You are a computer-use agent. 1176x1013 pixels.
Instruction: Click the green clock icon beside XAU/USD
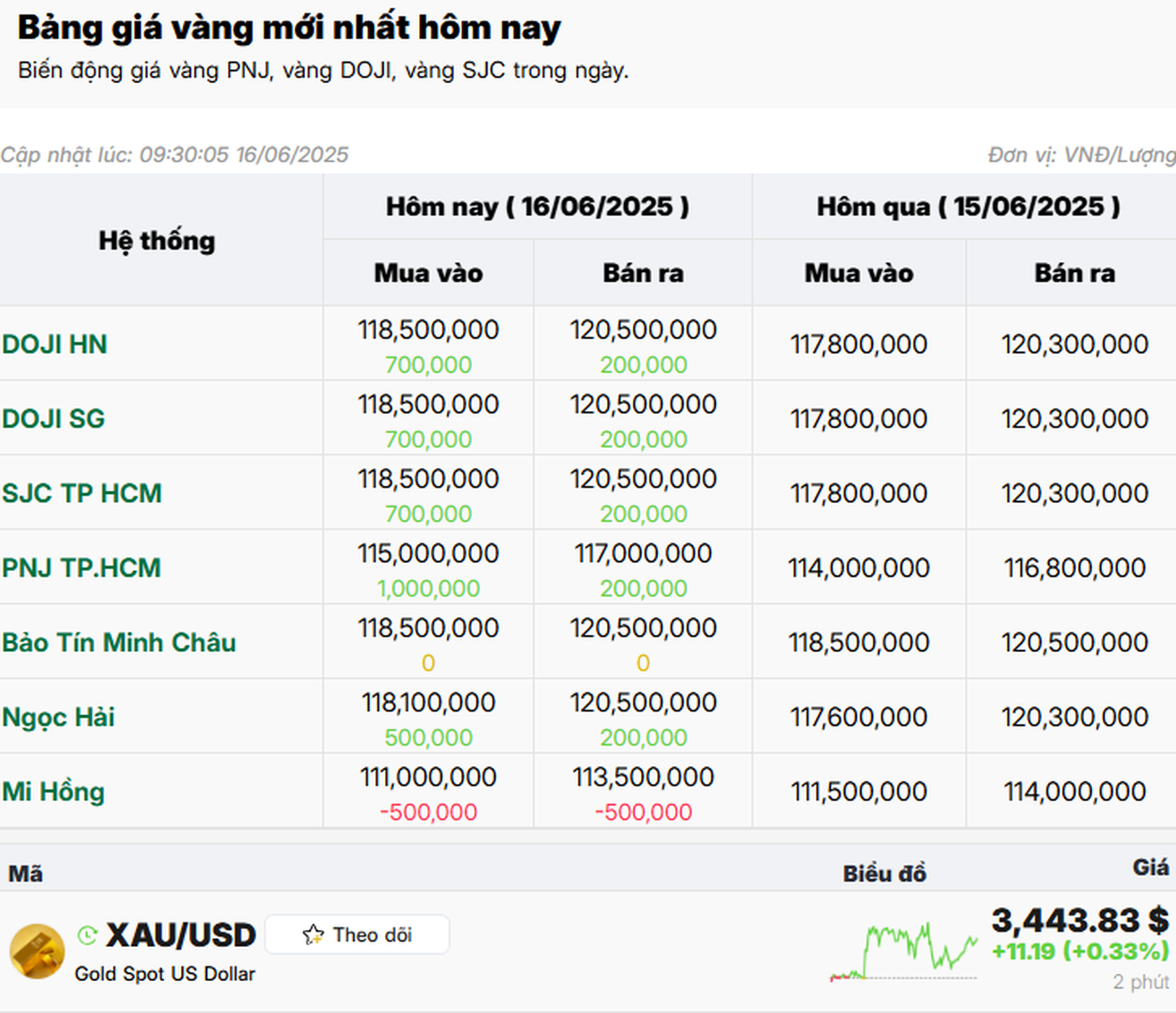87,935
